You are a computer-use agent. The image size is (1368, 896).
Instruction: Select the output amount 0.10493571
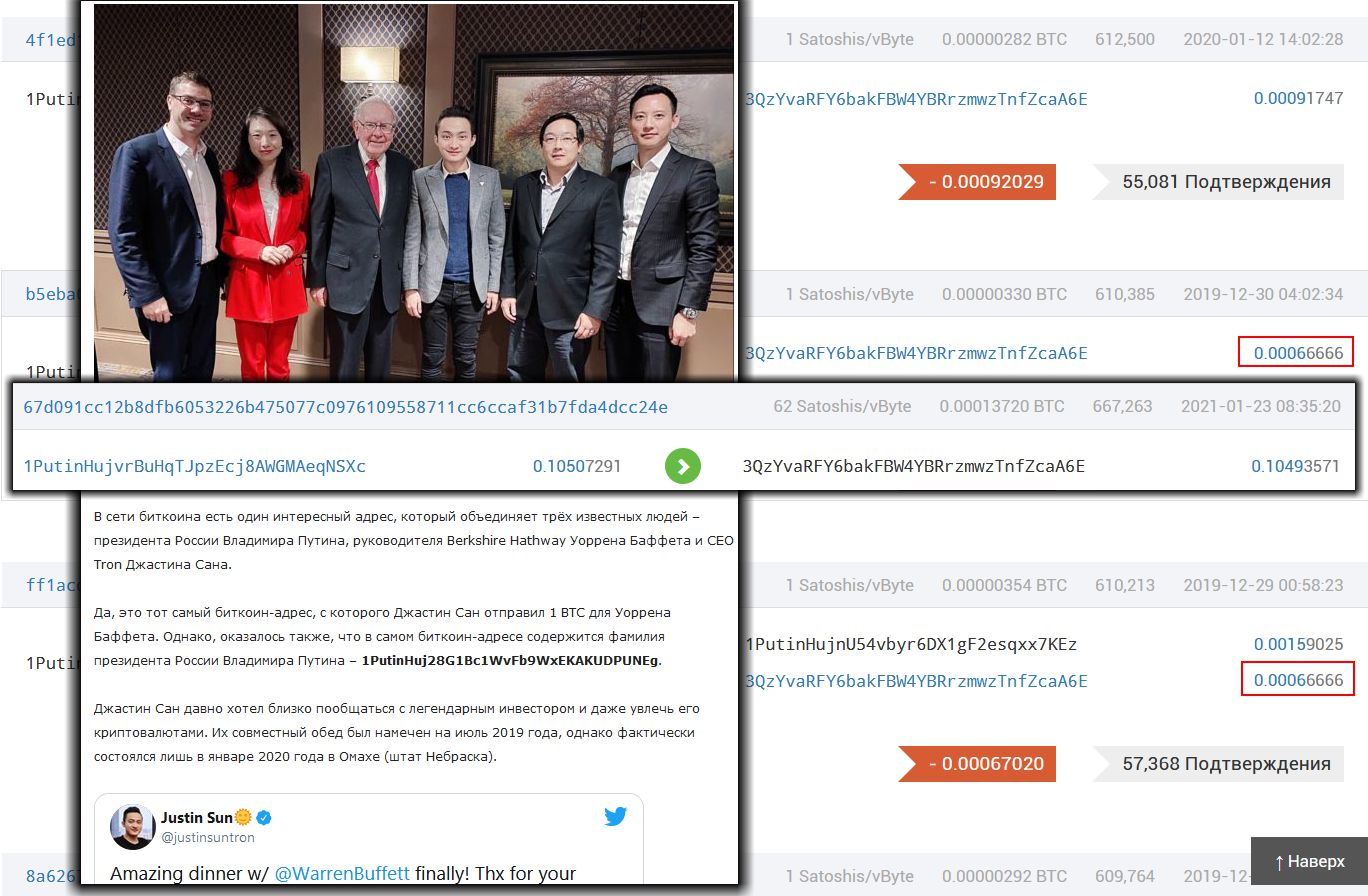coord(1295,466)
